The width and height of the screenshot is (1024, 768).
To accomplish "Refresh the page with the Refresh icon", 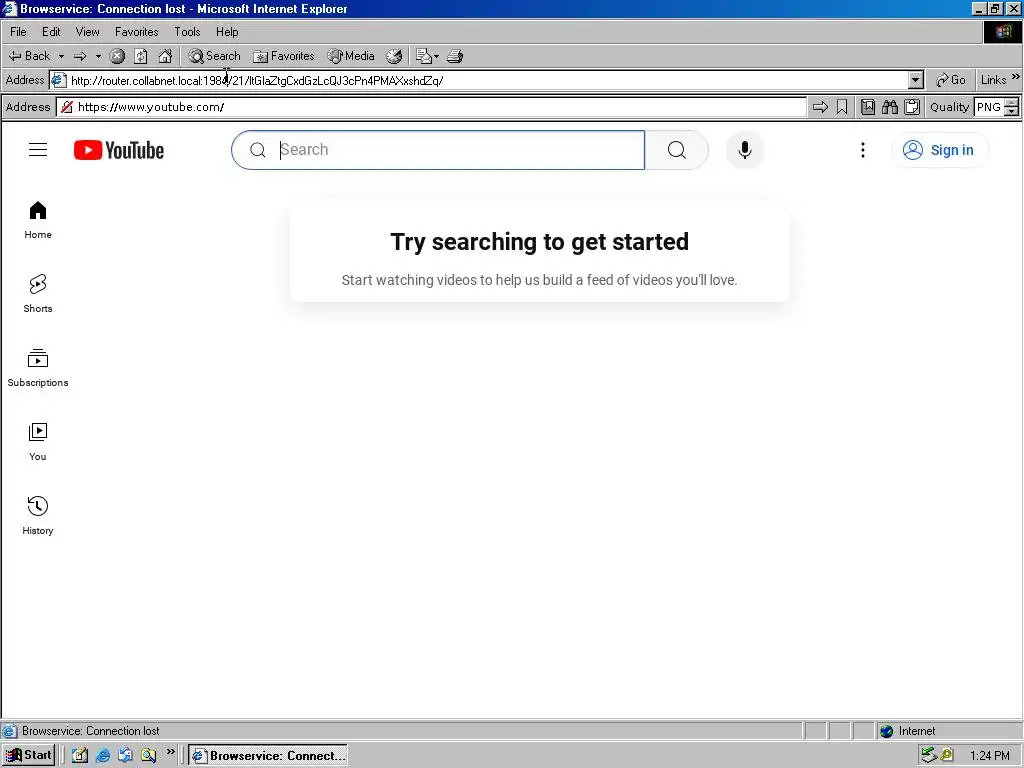I will click(x=141, y=56).
